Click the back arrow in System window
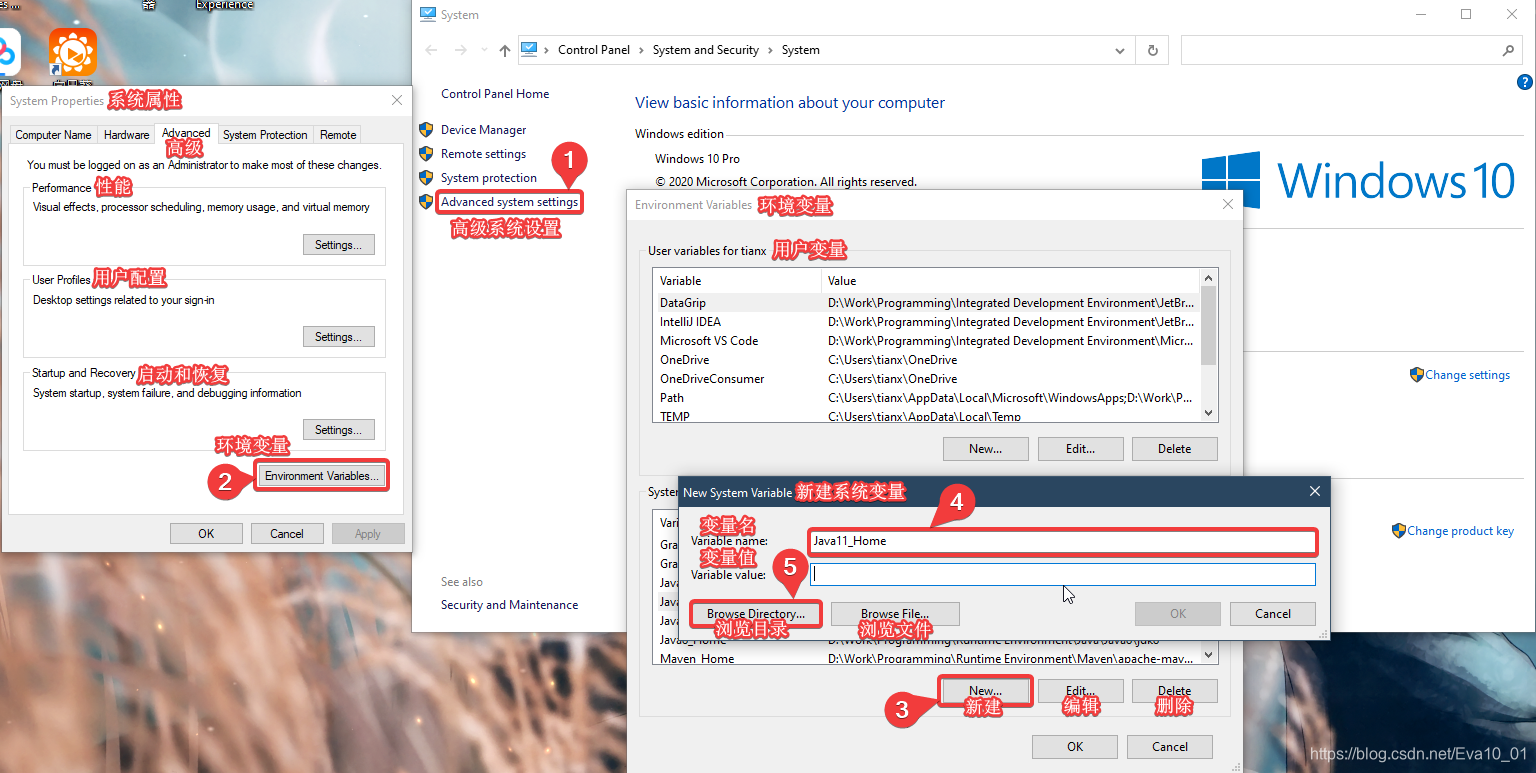 pos(431,50)
